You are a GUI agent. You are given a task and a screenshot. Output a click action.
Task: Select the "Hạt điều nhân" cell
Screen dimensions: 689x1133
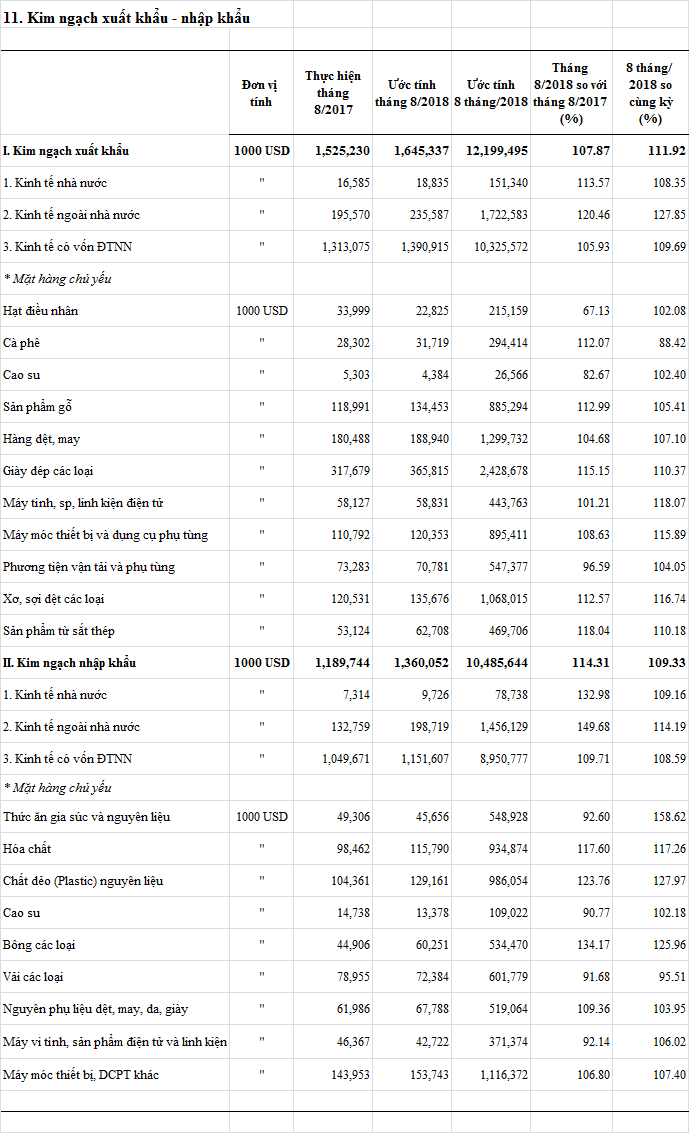[x=40, y=311]
